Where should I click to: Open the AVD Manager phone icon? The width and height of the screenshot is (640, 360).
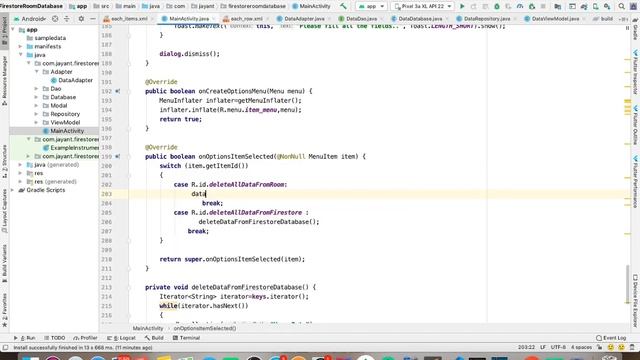(596, 6)
